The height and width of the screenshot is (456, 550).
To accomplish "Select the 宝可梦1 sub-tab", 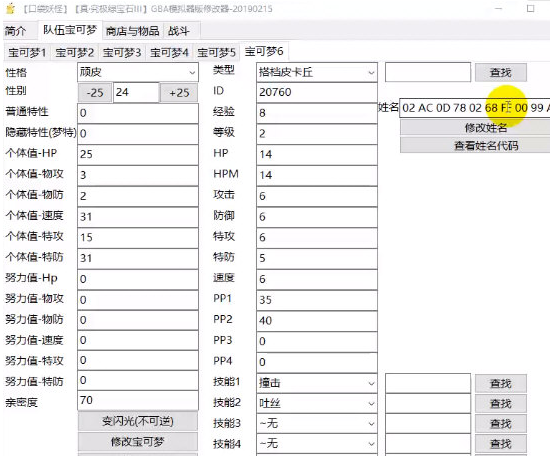I will [27, 53].
